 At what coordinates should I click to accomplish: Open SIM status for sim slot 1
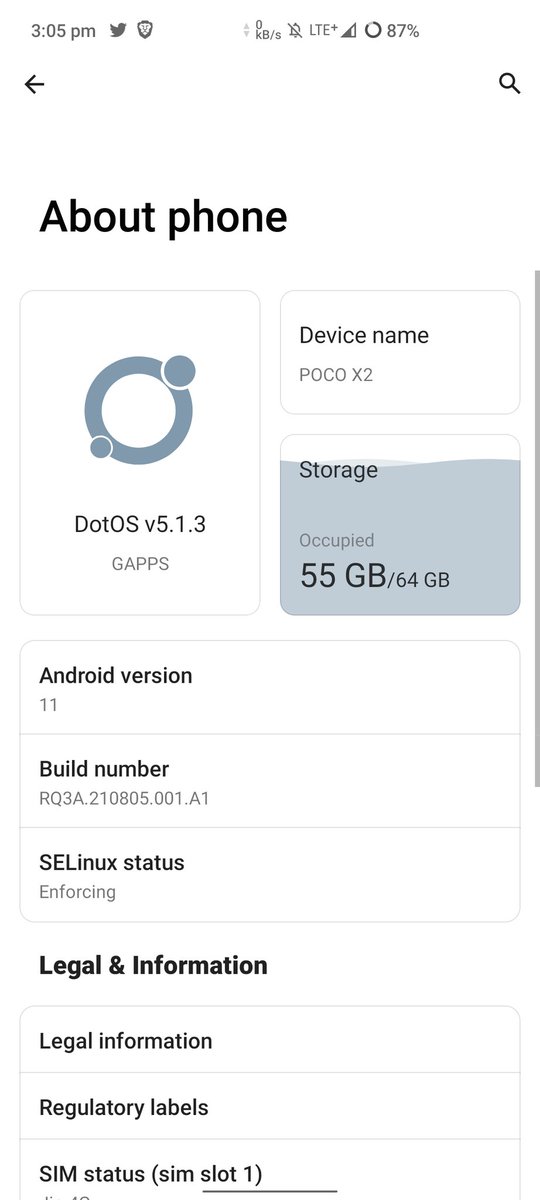point(270,1170)
